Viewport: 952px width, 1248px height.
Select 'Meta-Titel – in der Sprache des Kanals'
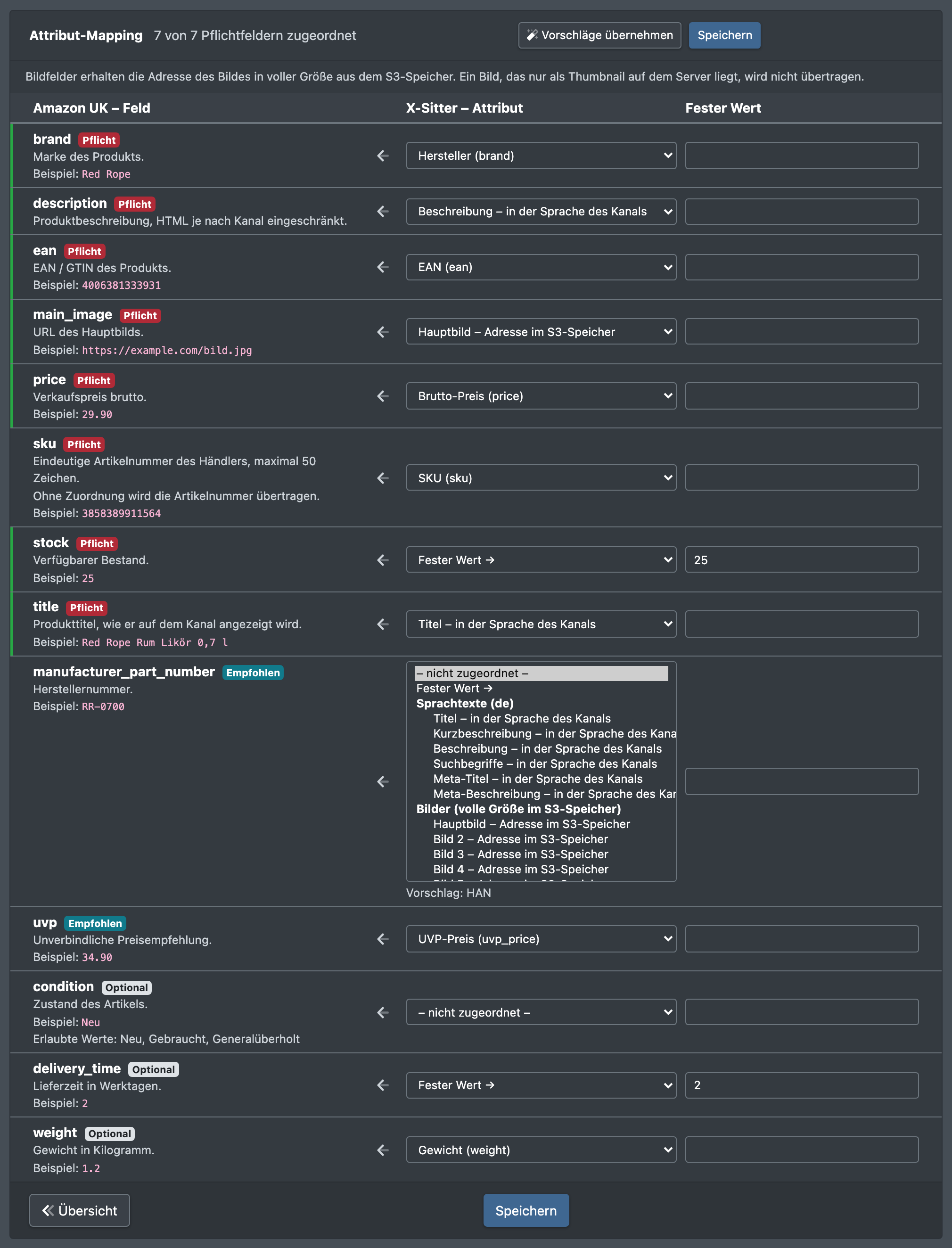(x=541, y=779)
